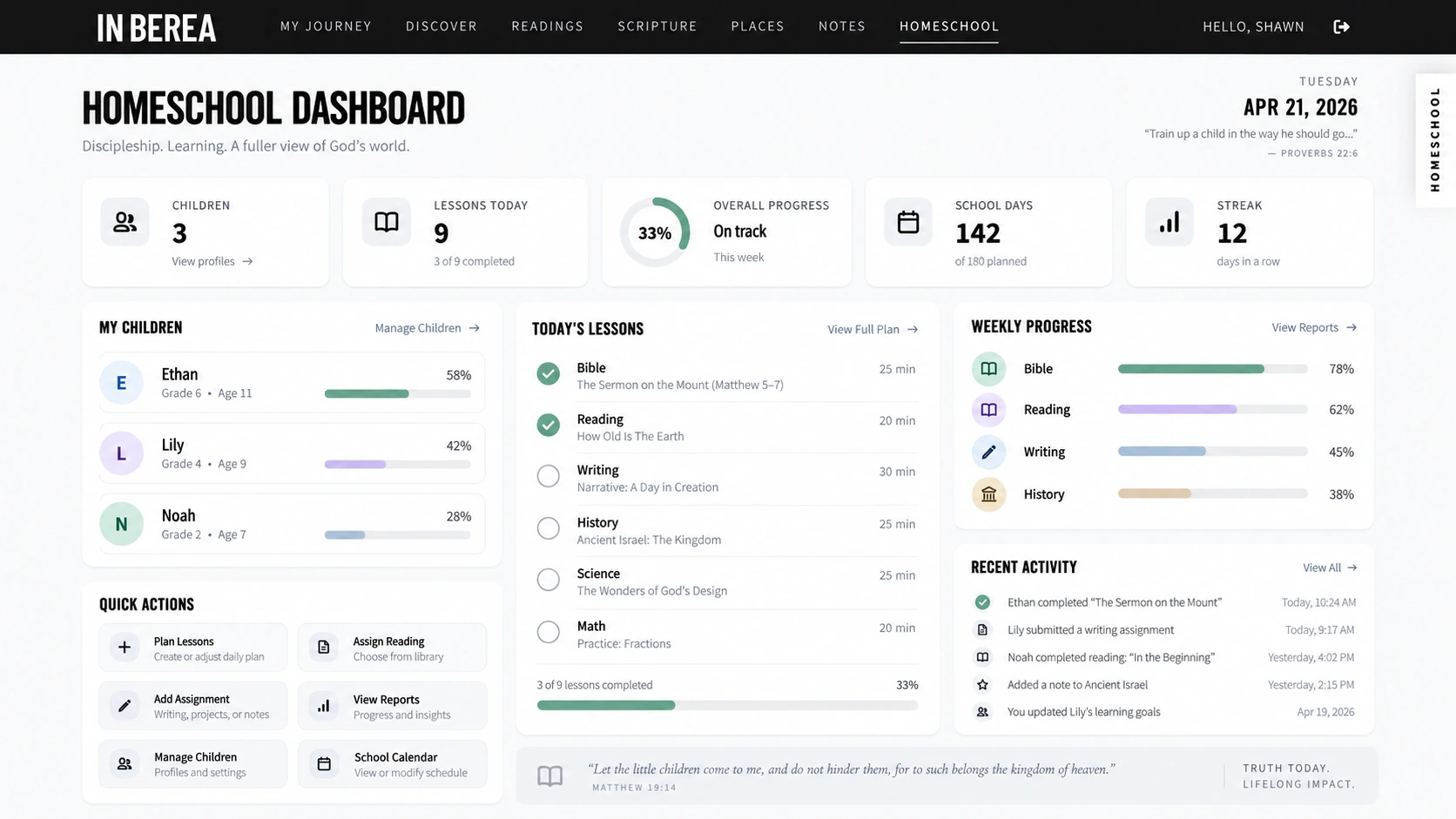Click the book icon beside Noah's reading activity
Image resolution: width=1456 pixels, height=819 pixels.
(x=982, y=657)
